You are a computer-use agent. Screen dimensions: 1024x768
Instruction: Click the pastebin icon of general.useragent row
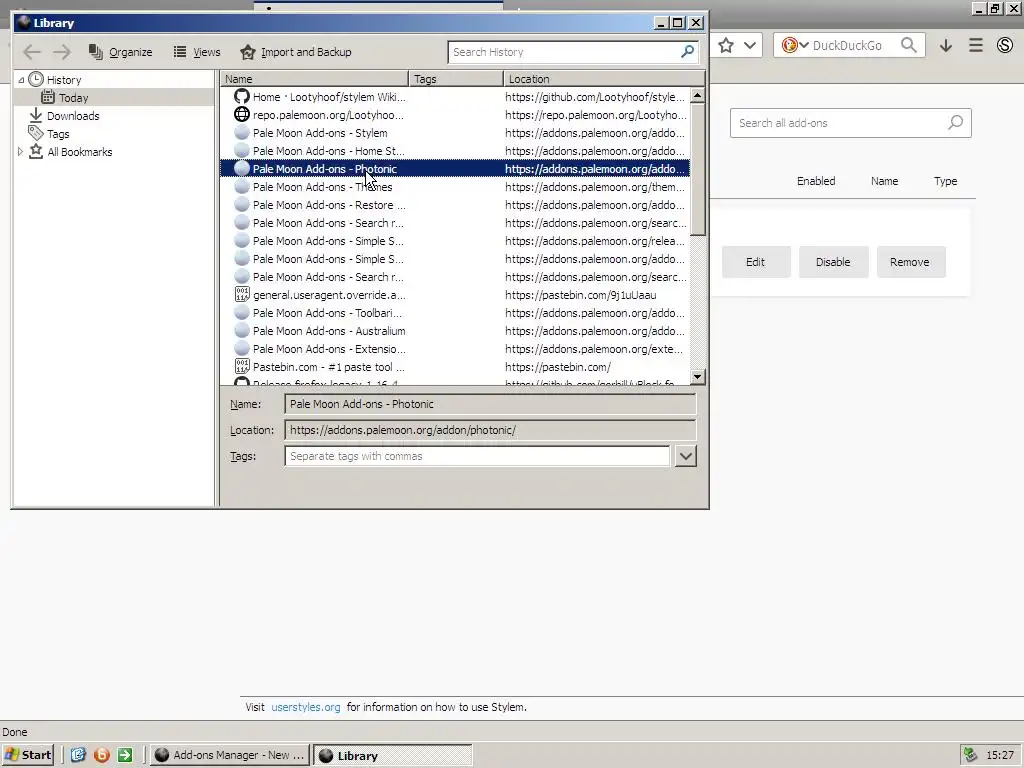point(242,295)
